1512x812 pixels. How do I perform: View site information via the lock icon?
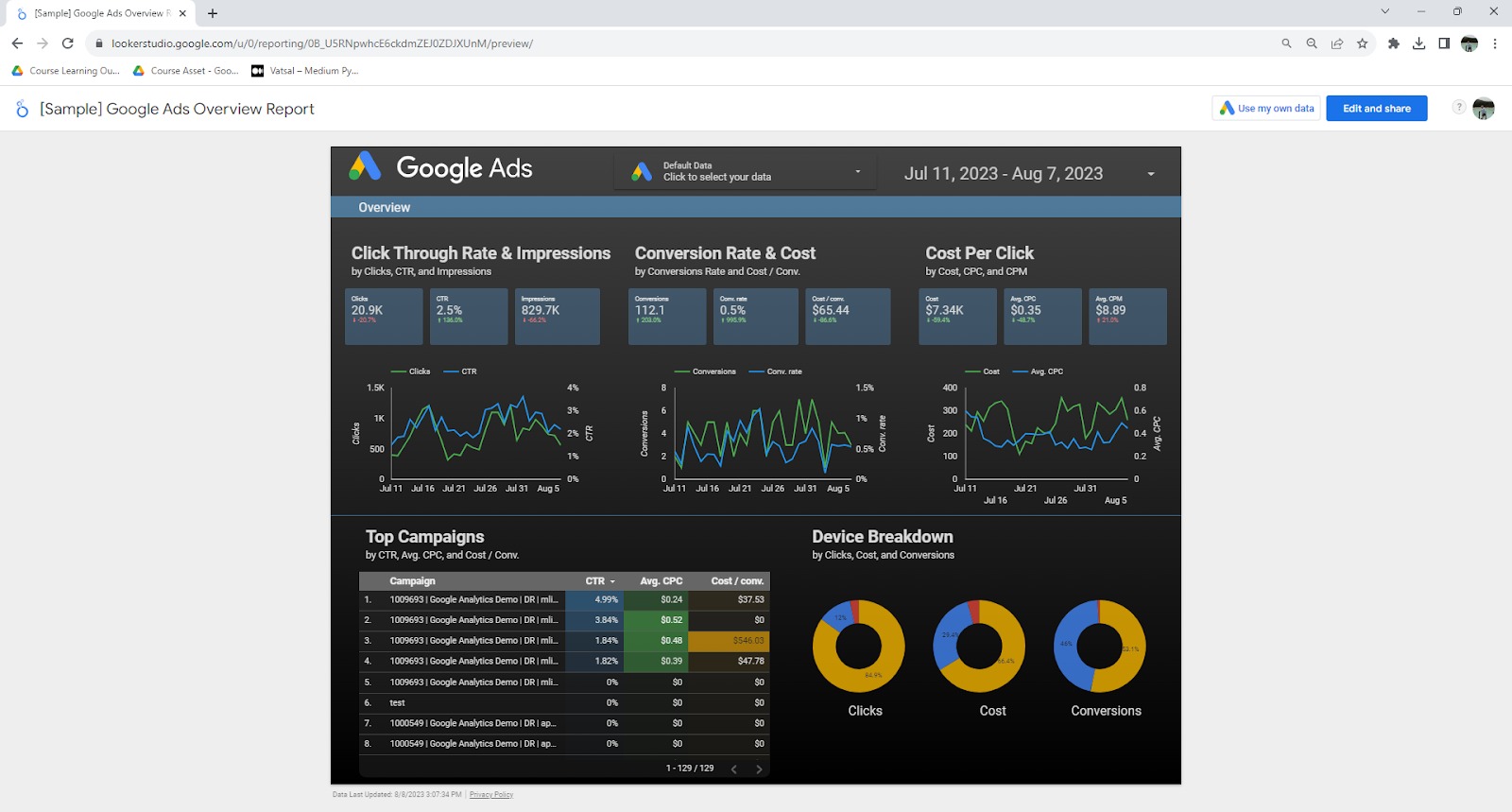98,43
